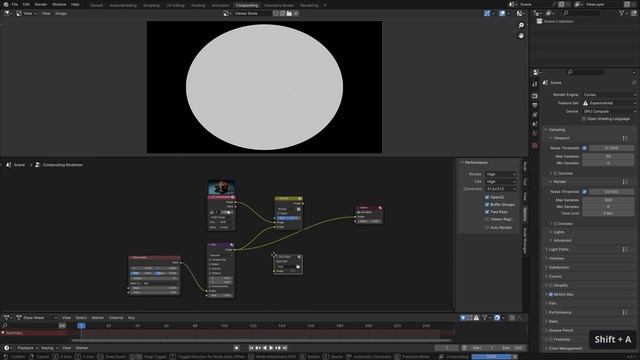Open the Dope Sheet mode dropdown
Viewport: 640px width, 360px height.
[x=37, y=318]
